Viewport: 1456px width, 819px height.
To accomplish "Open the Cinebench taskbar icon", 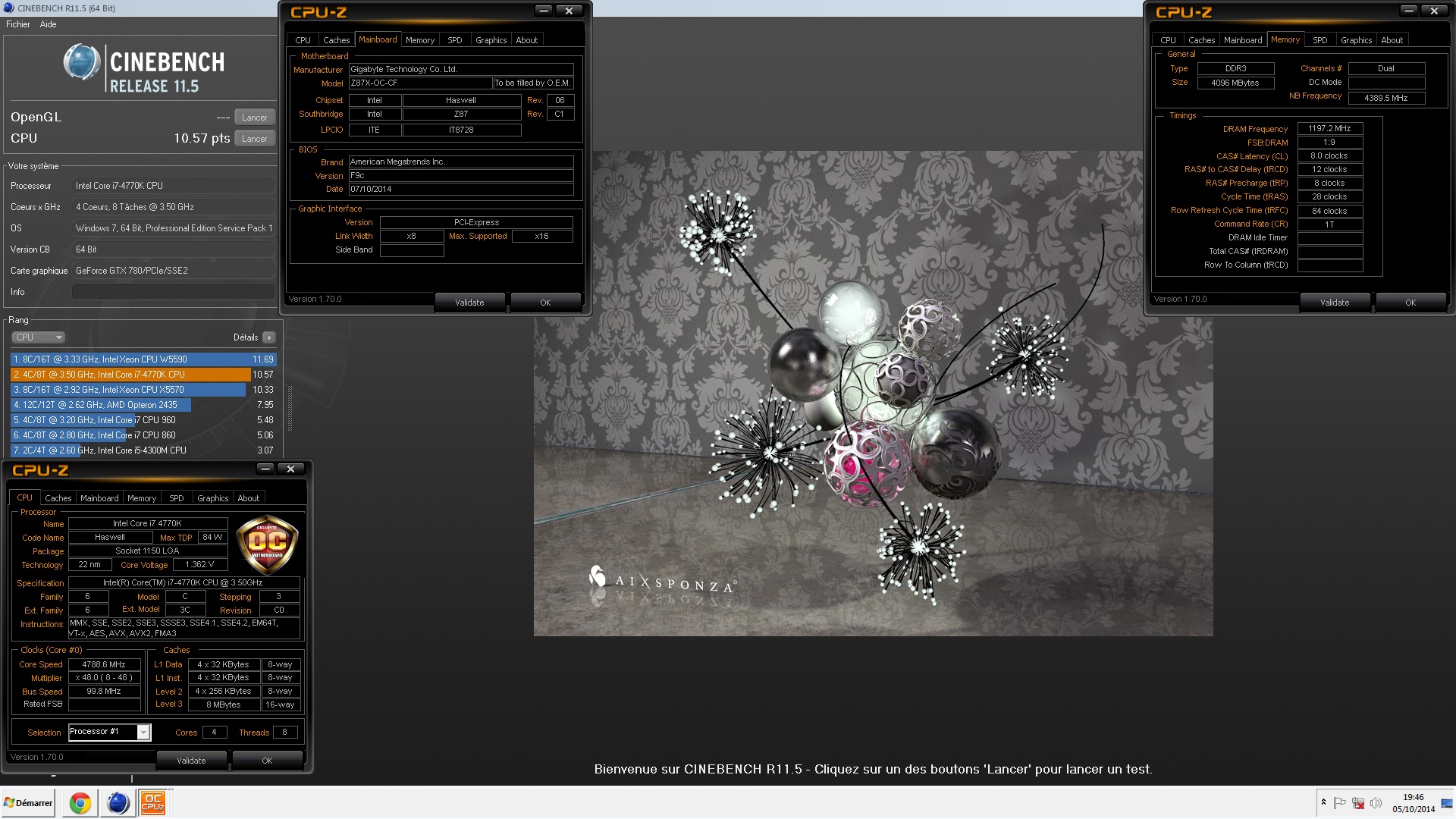I will pyautogui.click(x=118, y=803).
